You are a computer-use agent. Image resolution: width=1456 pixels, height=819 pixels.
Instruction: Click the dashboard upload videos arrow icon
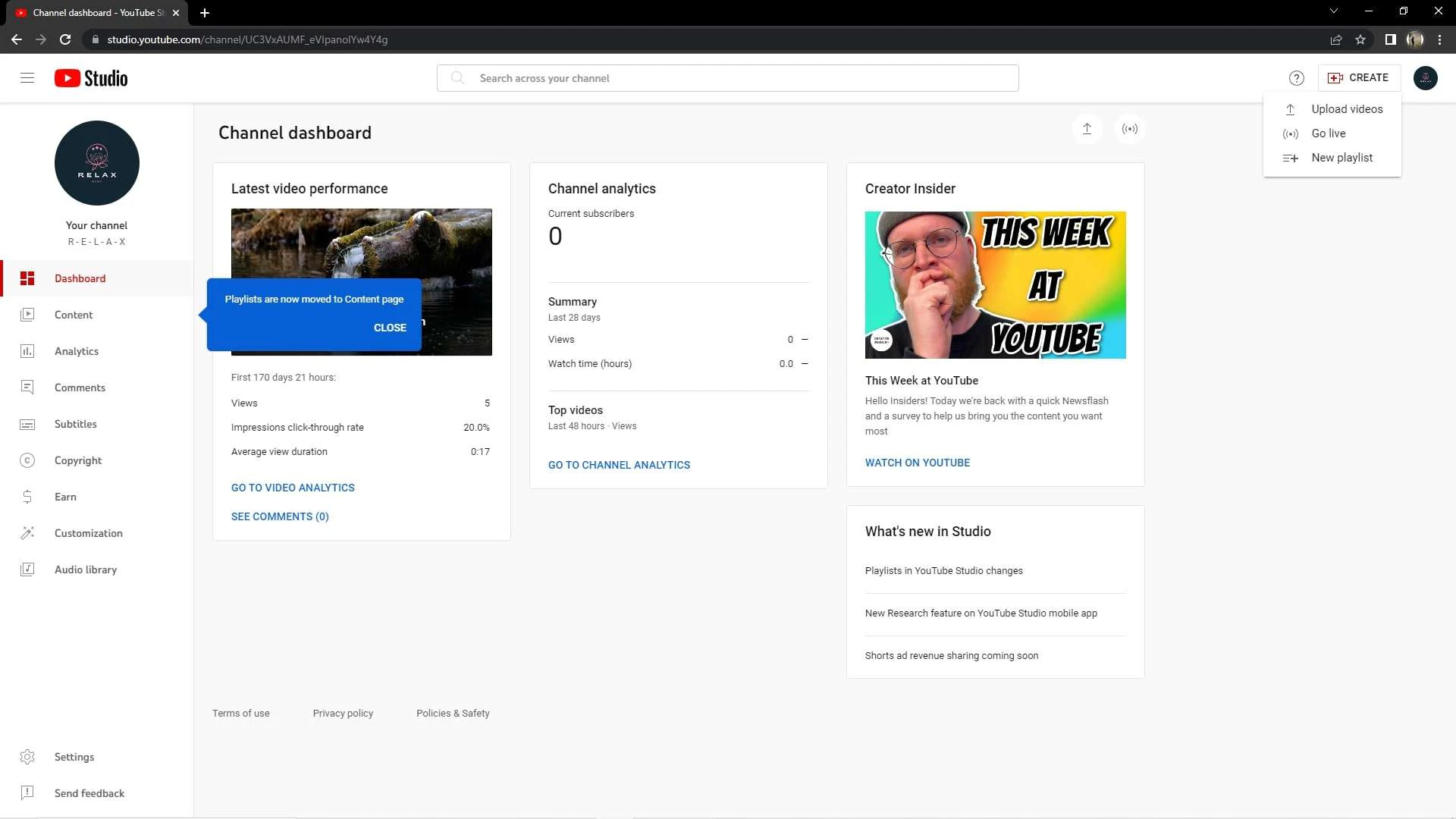pos(1087,129)
